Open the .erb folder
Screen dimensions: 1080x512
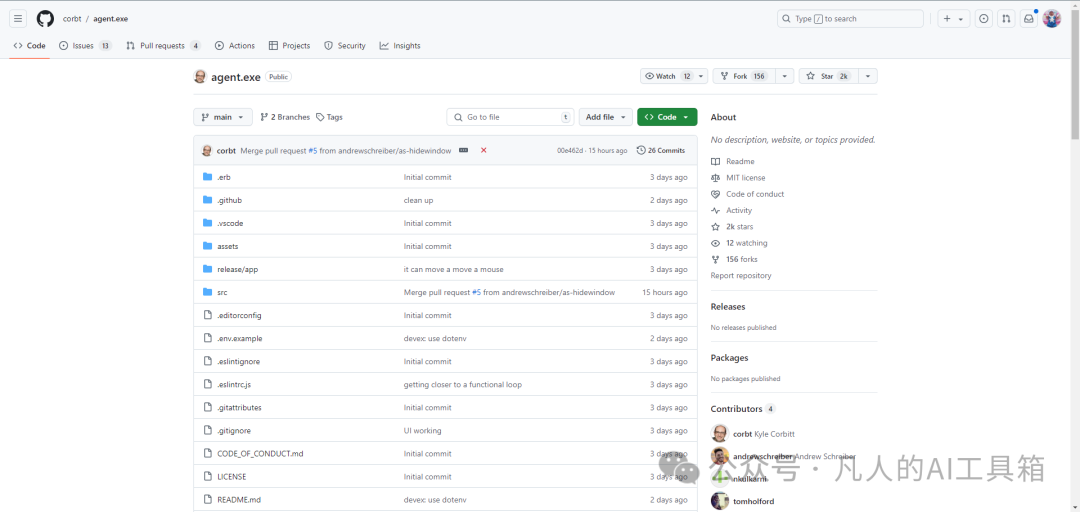224,177
